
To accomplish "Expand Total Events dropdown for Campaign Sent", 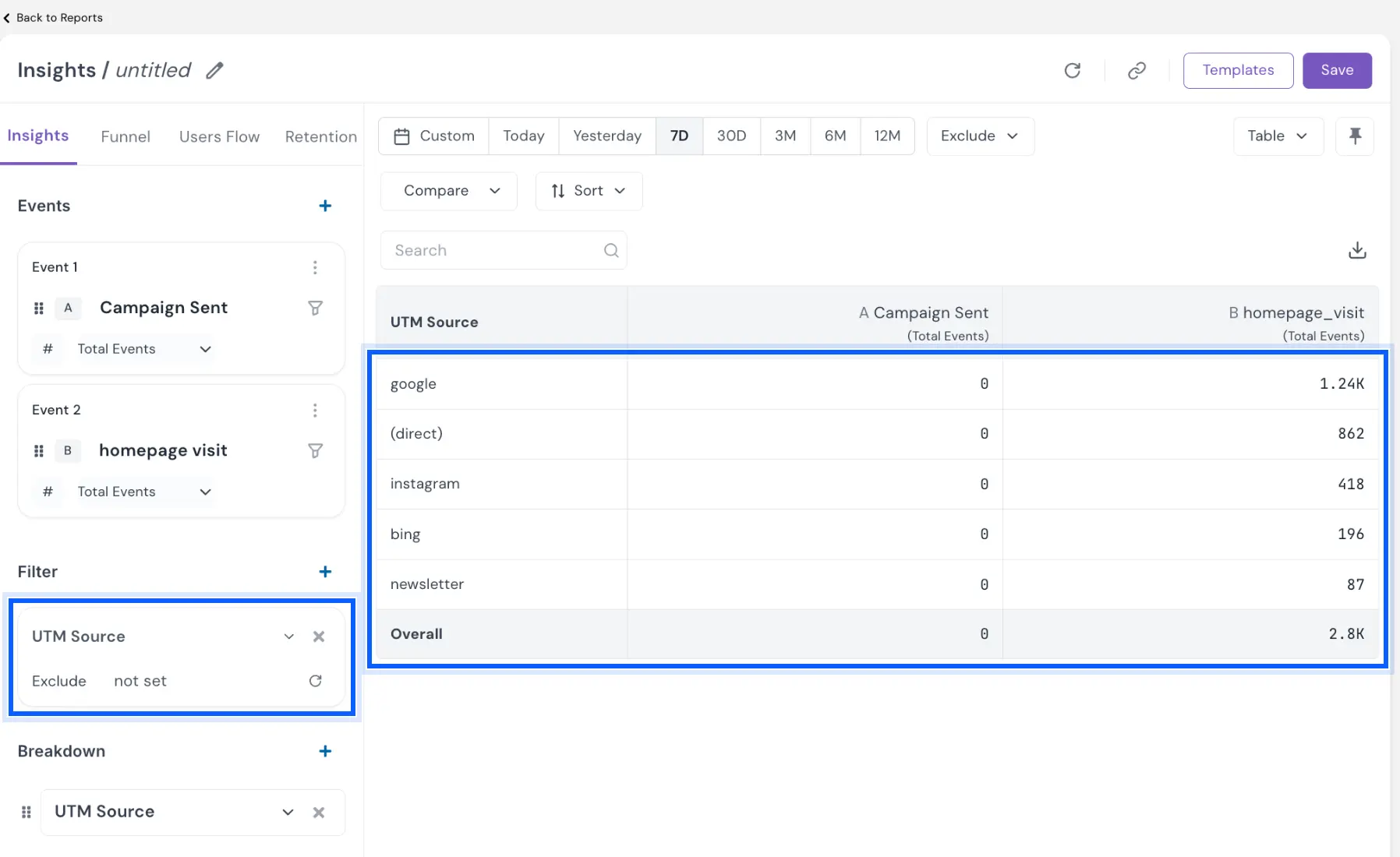I will click(144, 349).
